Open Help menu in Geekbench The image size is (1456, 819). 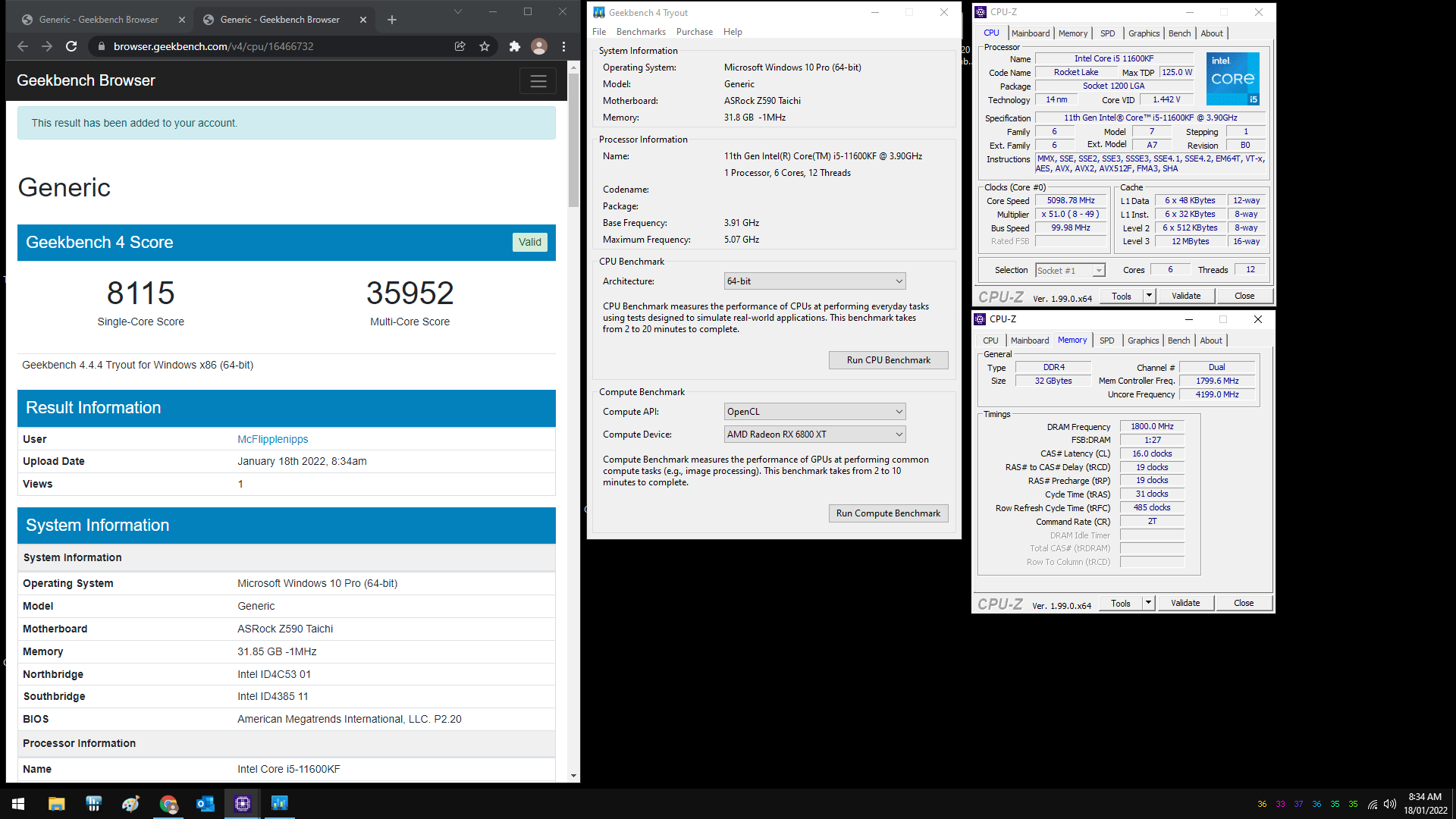(733, 32)
